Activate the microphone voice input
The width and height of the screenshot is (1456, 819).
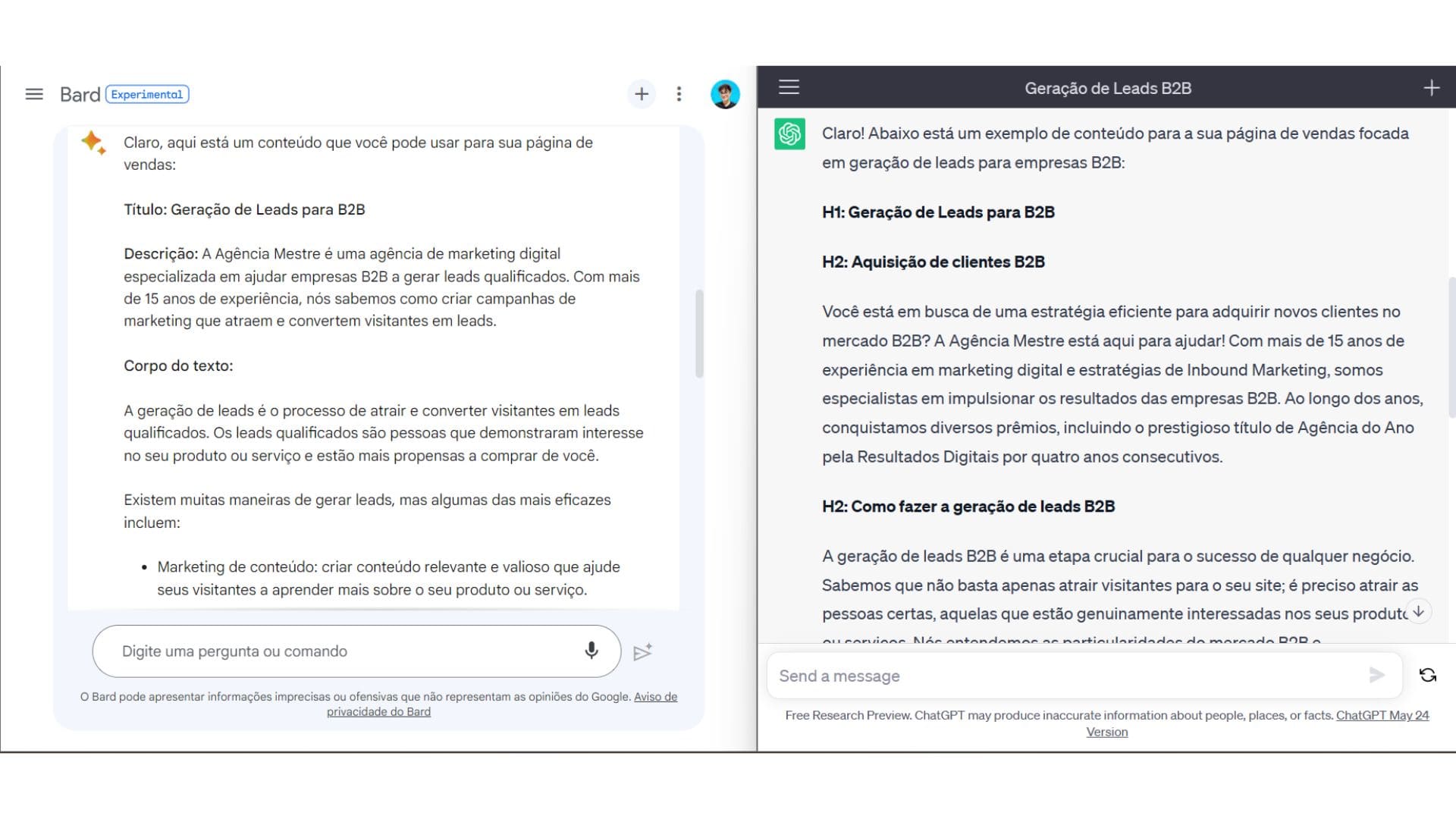point(591,651)
